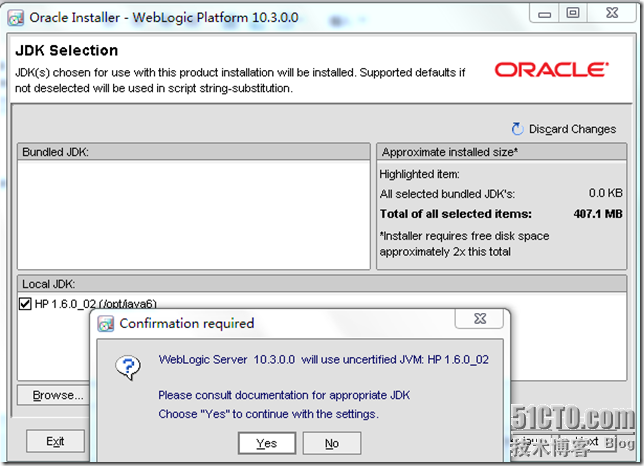Click the Oracle logo
644x466 pixels.
tap(551, 69)
